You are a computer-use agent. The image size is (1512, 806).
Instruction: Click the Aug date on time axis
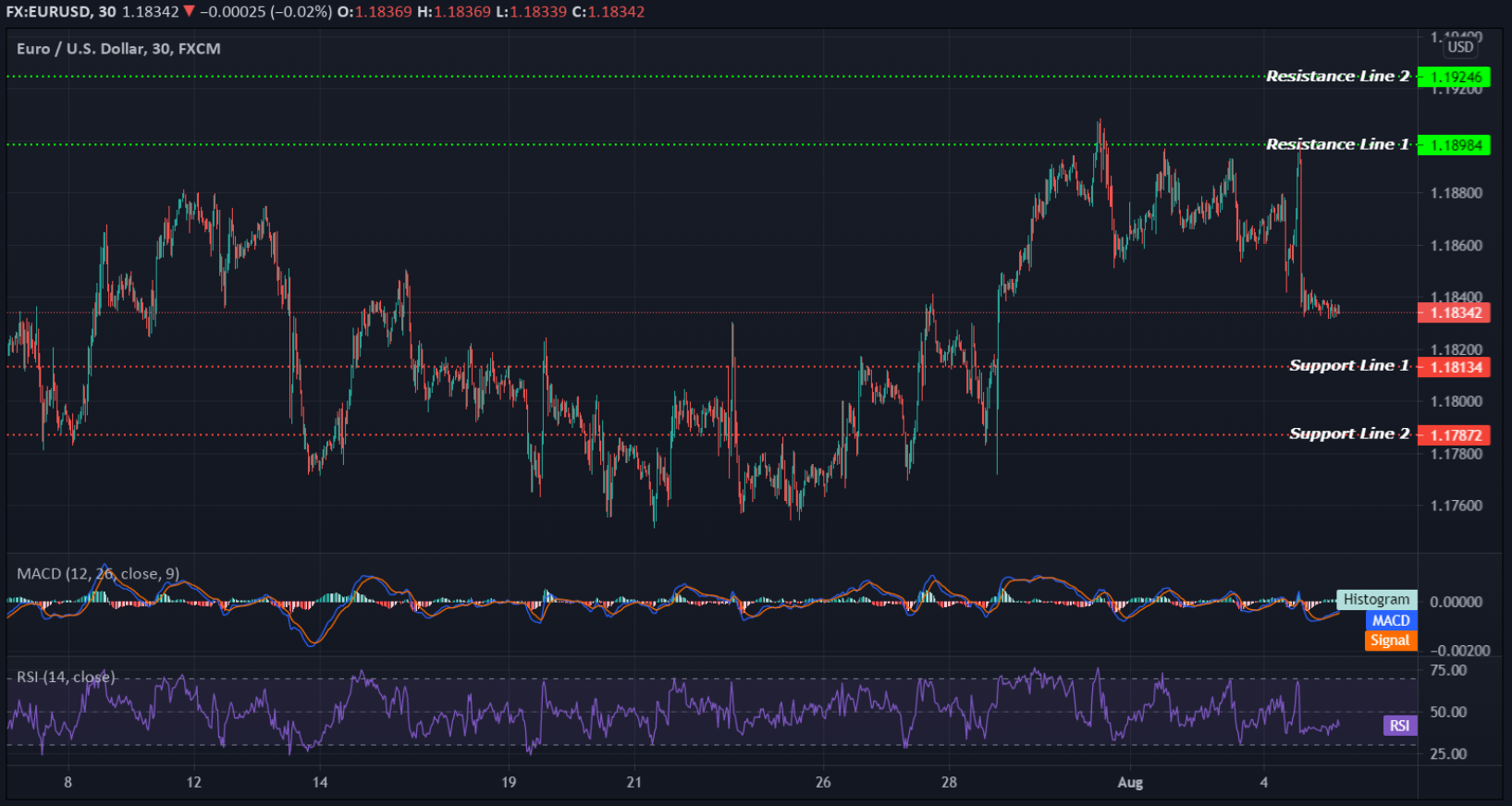[1130, 782]
